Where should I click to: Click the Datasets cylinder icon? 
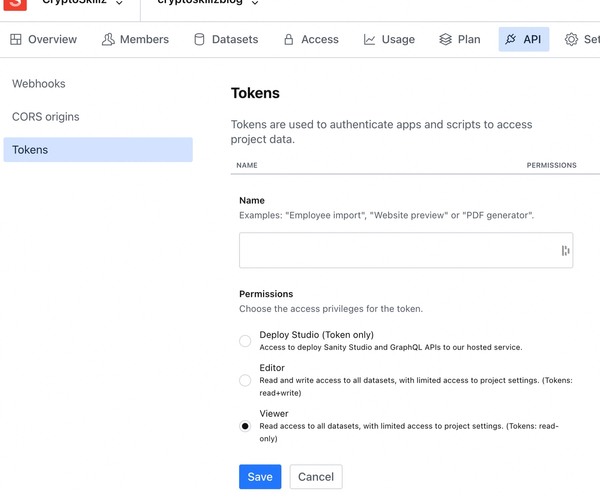(199, 40)
